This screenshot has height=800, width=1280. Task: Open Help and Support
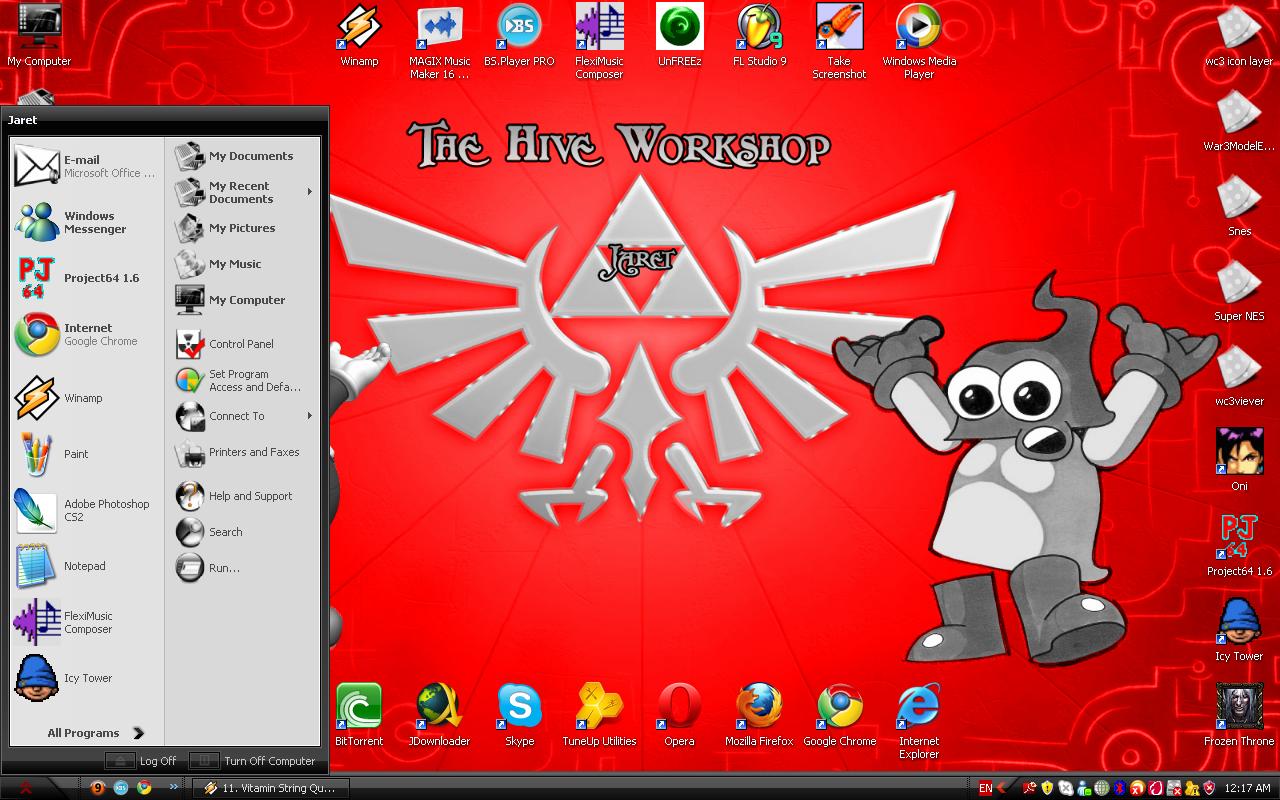pyautogui.click(x=243, y=496)
